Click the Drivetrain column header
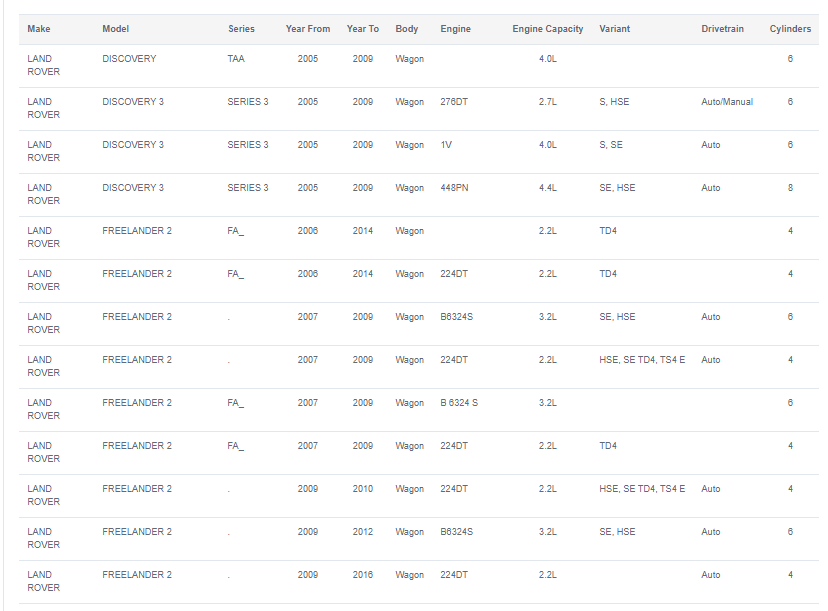Screen dimensions: 828x611 tap(722, 29)
